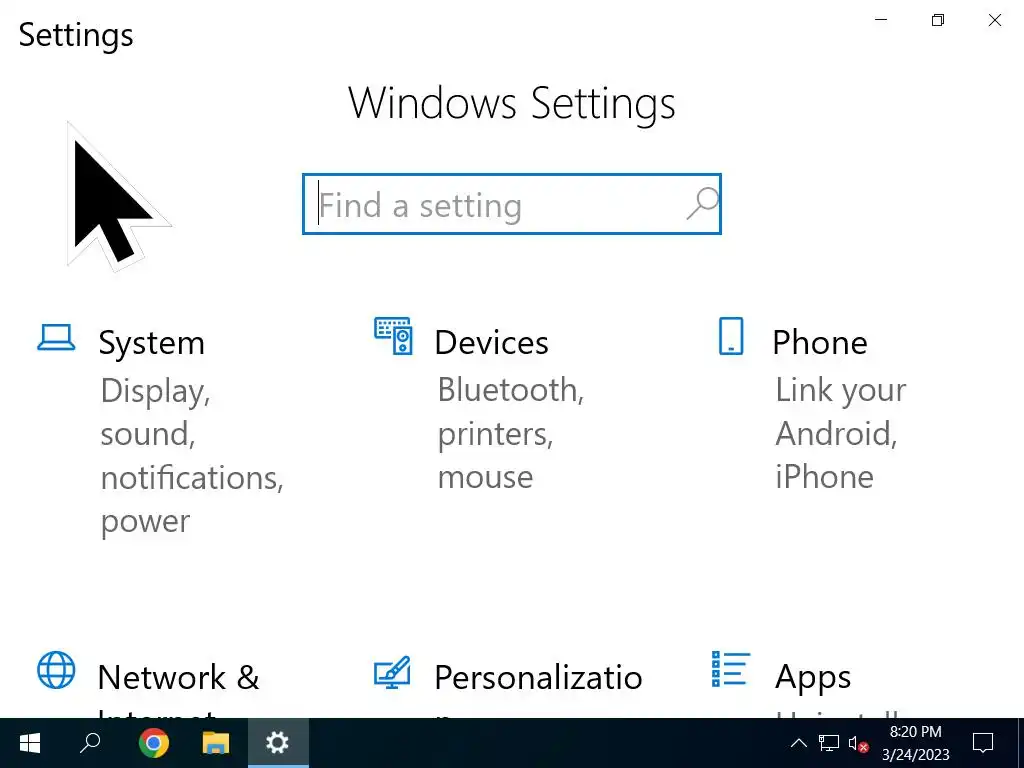
Task: Open the Windows Start menu
Action: (30, 743)
